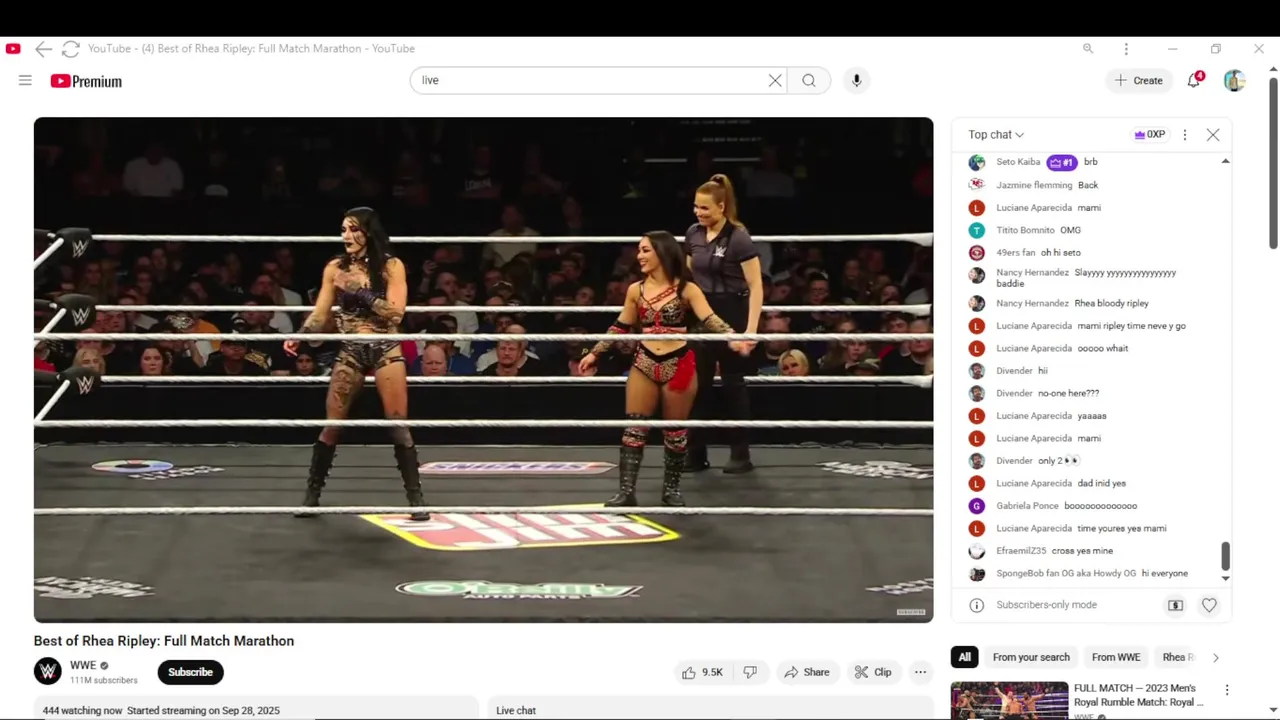Run search with magnifier button
The height and width of the screenshot is (720, 1280).
[x=809, y=80]
